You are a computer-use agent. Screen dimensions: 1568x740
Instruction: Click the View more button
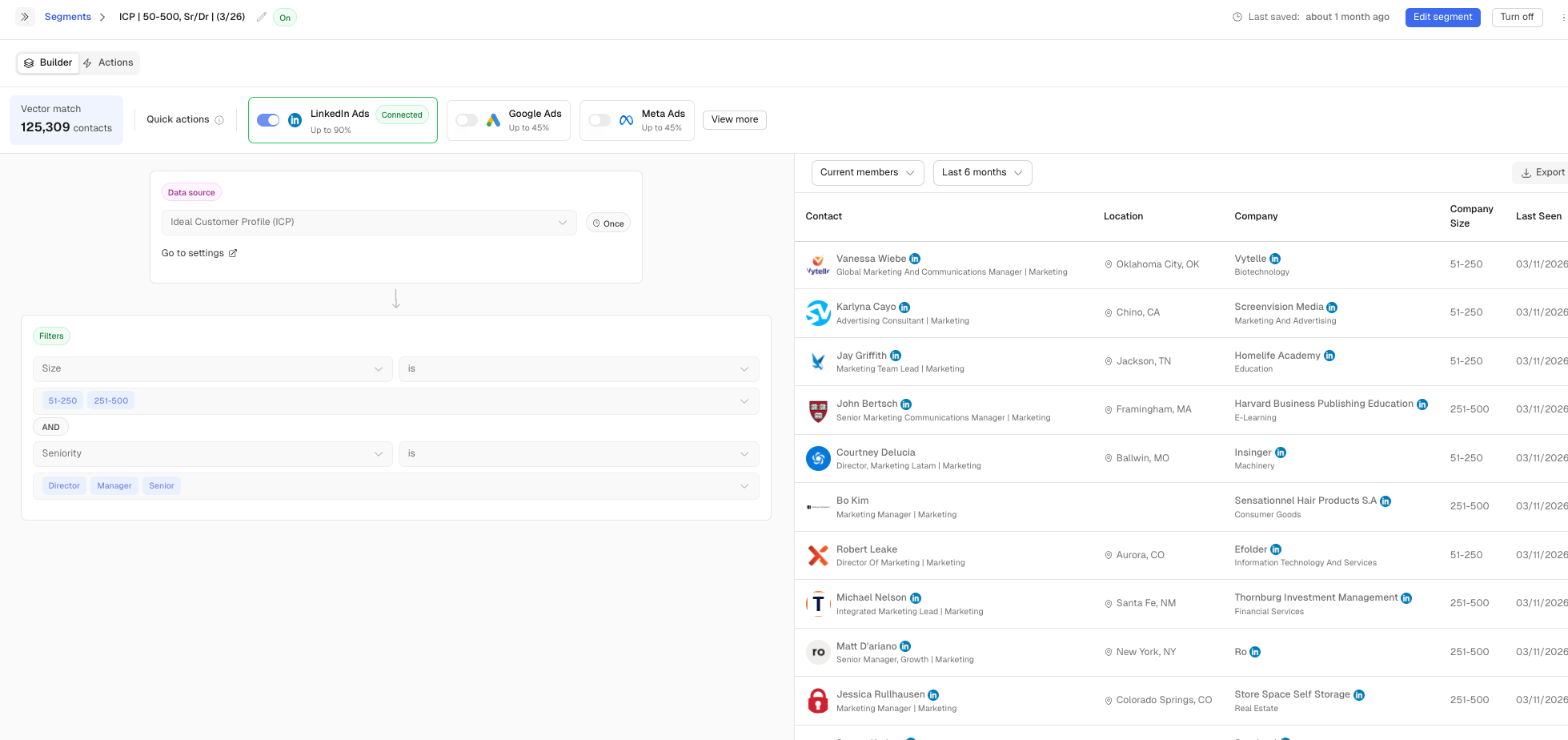[735, 120]
